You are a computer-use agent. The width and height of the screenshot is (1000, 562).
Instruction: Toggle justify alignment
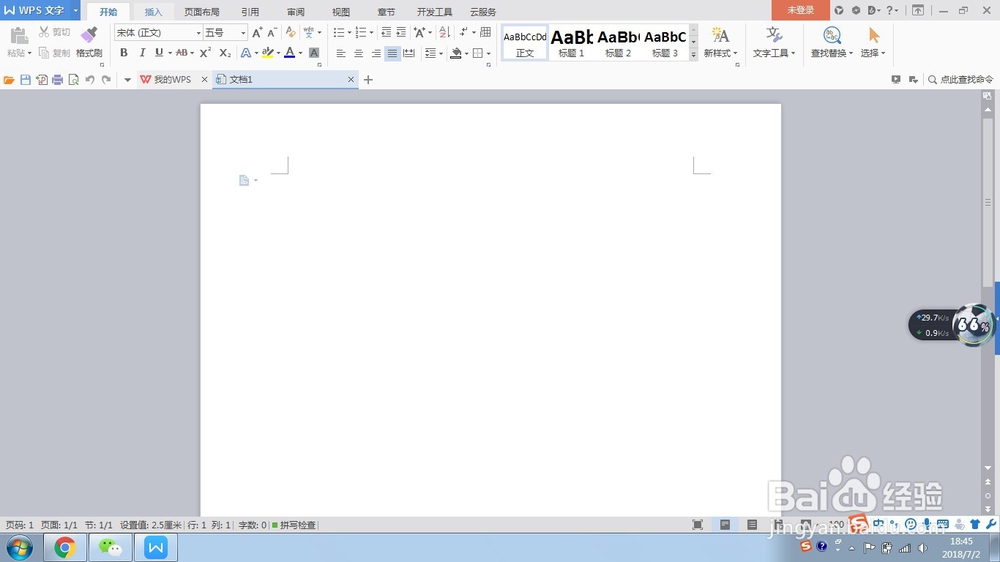click(392, 54)
